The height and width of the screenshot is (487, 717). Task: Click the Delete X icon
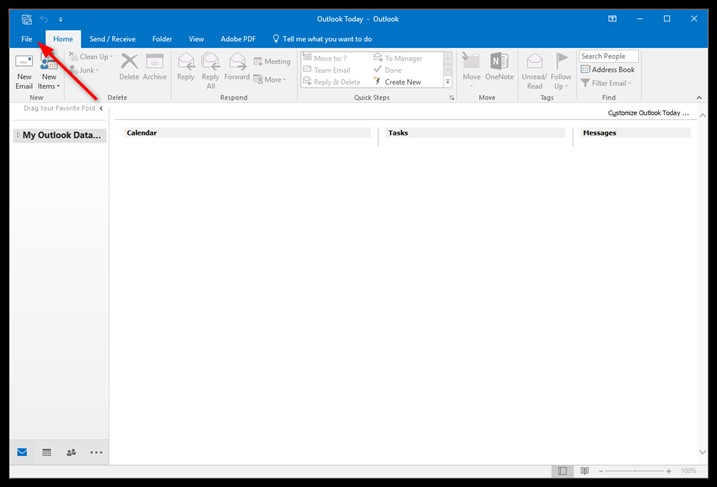(129, 61)
